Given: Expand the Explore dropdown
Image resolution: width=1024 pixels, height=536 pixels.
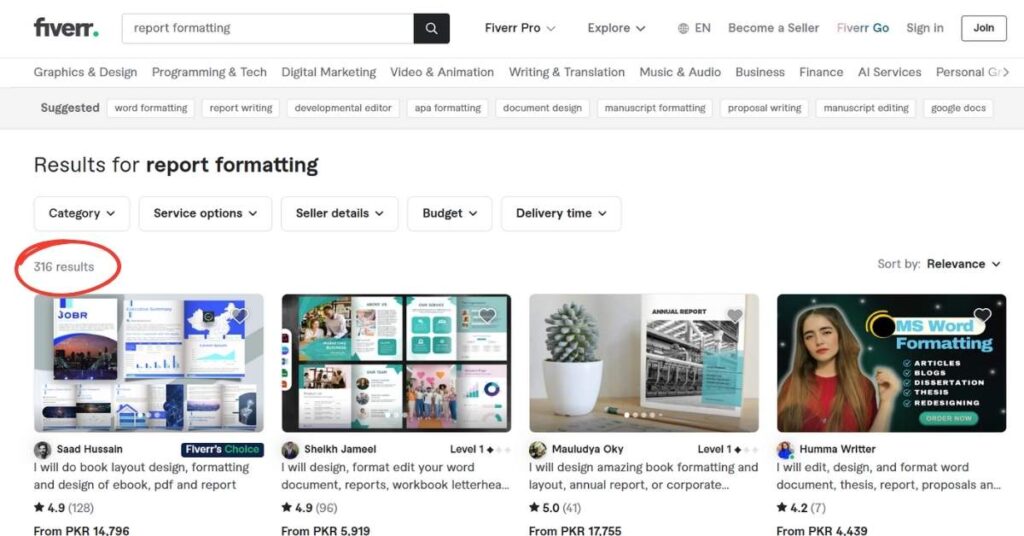Looking at the screenshot, I should (616, 28).
